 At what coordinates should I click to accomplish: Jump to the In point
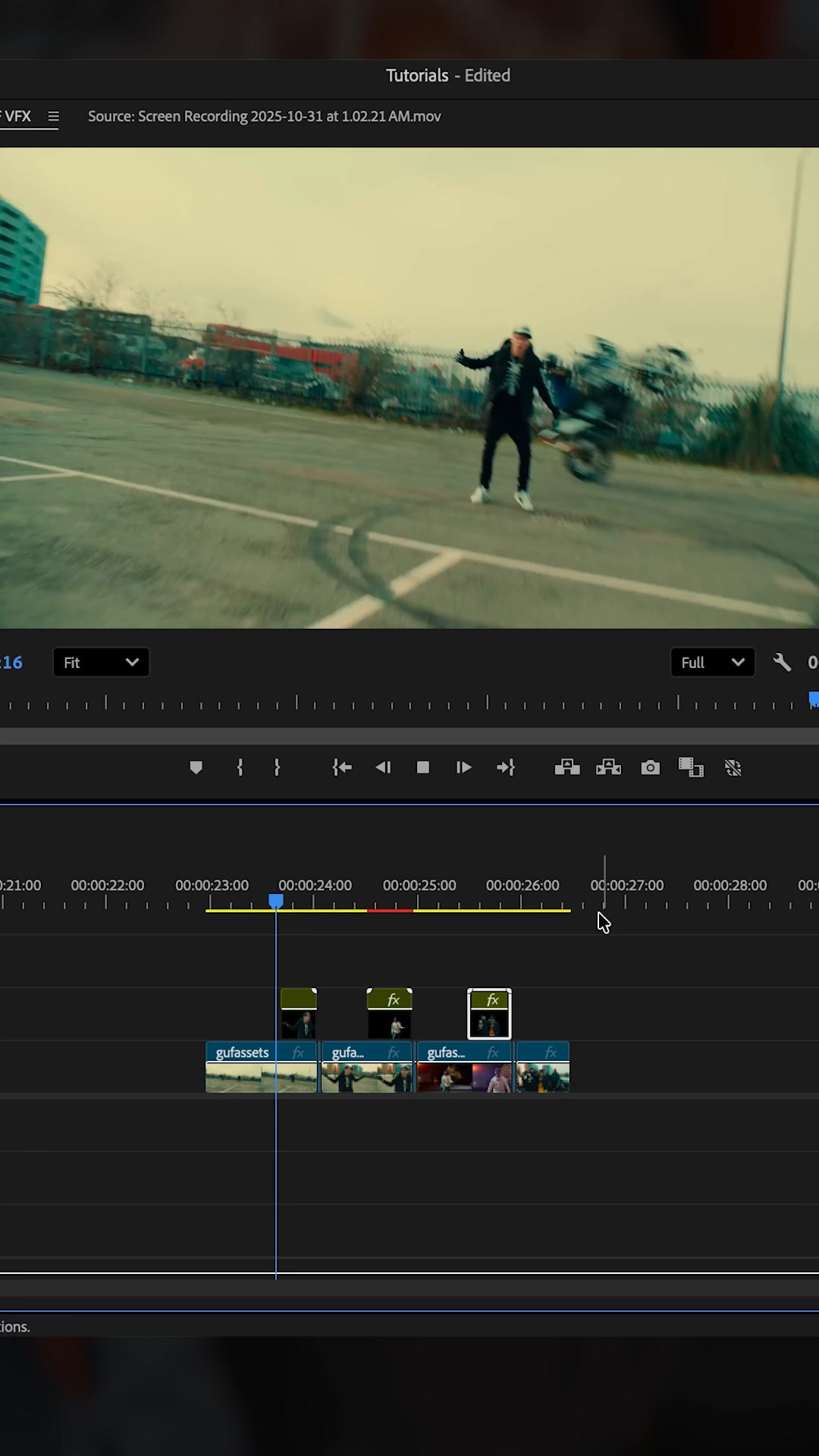(x=342, y=767)
